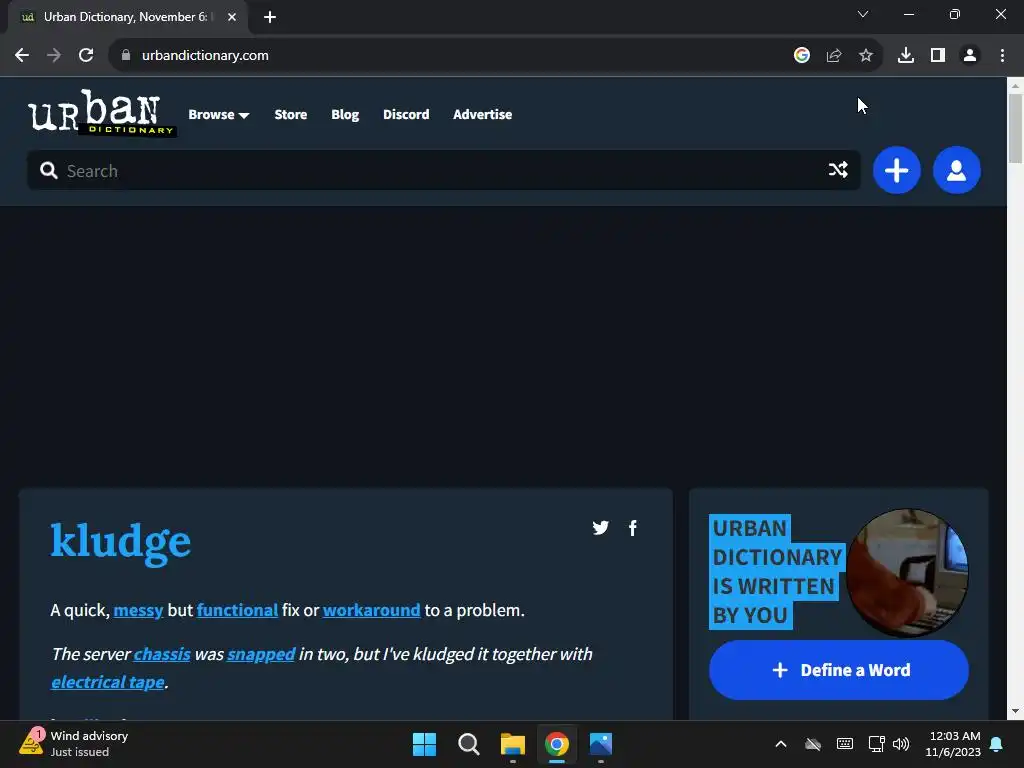Open the Browse dropdown menu
Screen dimensions: 1024x768
[x=219, y=114]
